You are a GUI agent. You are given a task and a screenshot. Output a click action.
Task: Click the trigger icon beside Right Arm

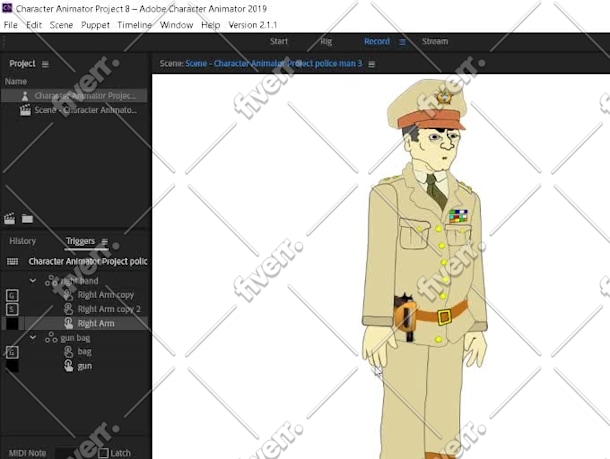pyautogui.click(x=68, y=323)
